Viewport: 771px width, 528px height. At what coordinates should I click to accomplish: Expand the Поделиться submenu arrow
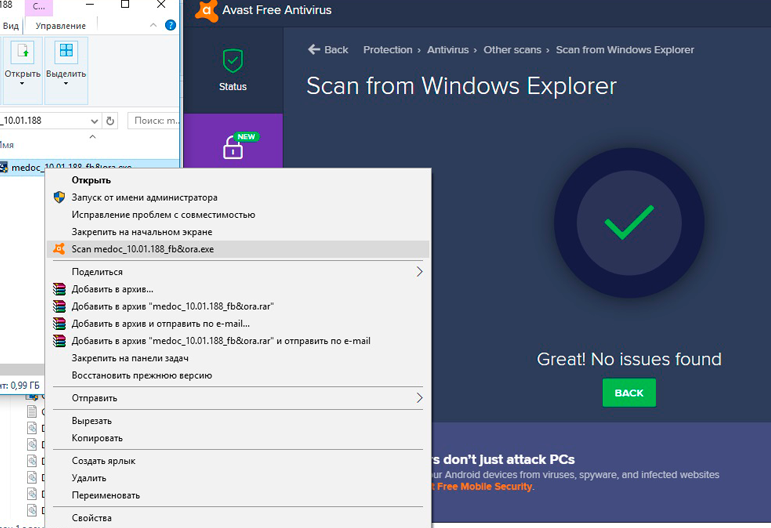click(x=419, y=272)
